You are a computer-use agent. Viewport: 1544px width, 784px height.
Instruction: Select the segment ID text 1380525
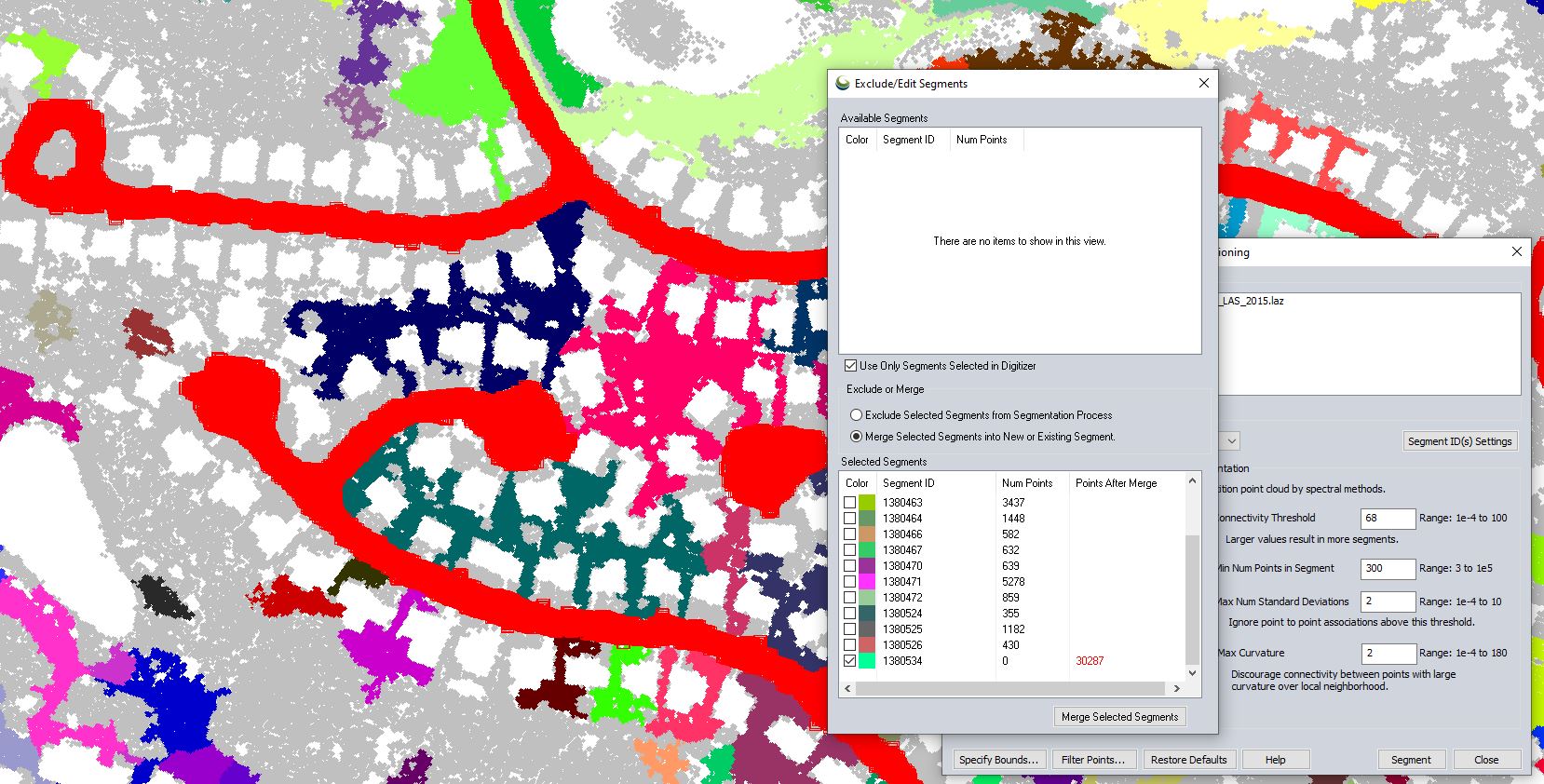[x=902, y=629]
